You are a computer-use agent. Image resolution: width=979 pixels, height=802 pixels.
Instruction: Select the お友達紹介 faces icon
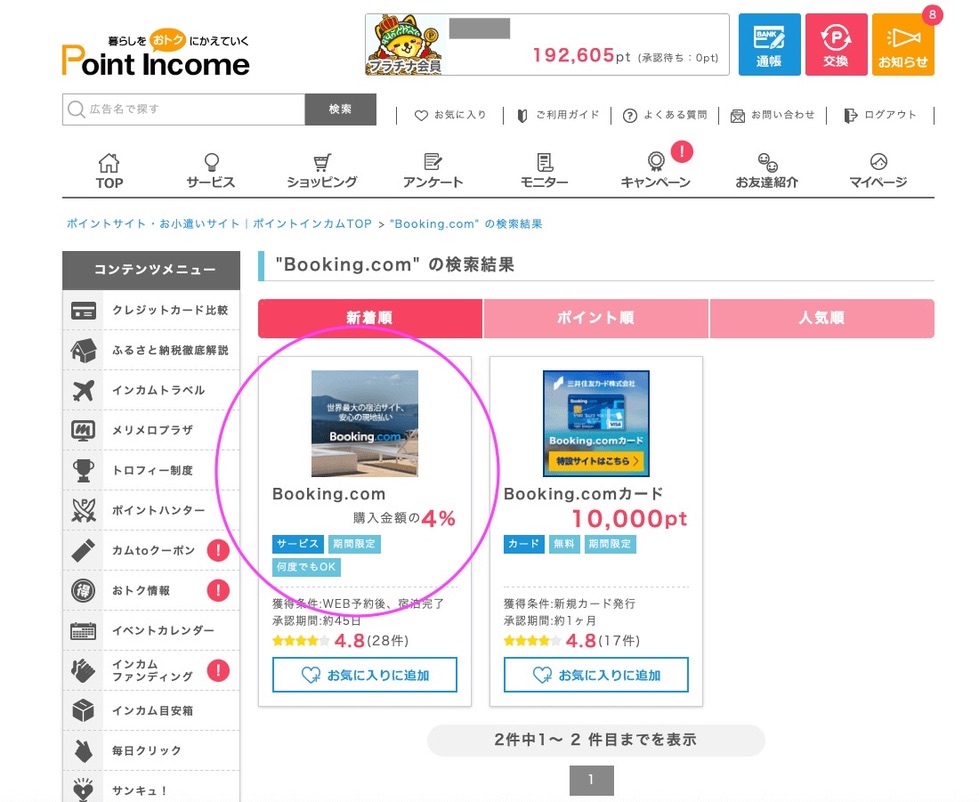pos(767,170)
